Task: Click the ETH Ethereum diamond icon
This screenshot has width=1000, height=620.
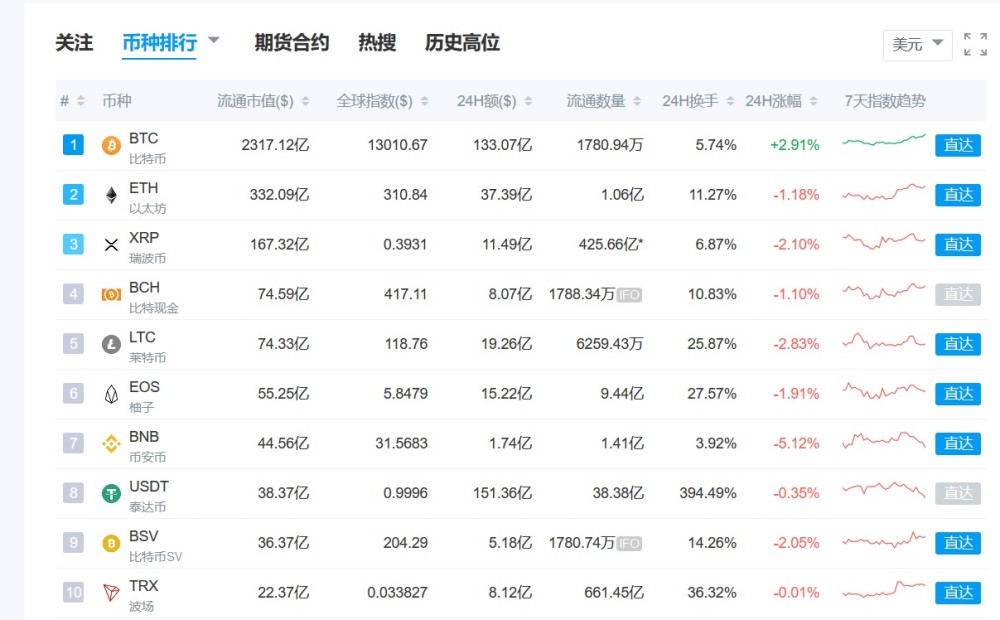Action: [111, 195]
